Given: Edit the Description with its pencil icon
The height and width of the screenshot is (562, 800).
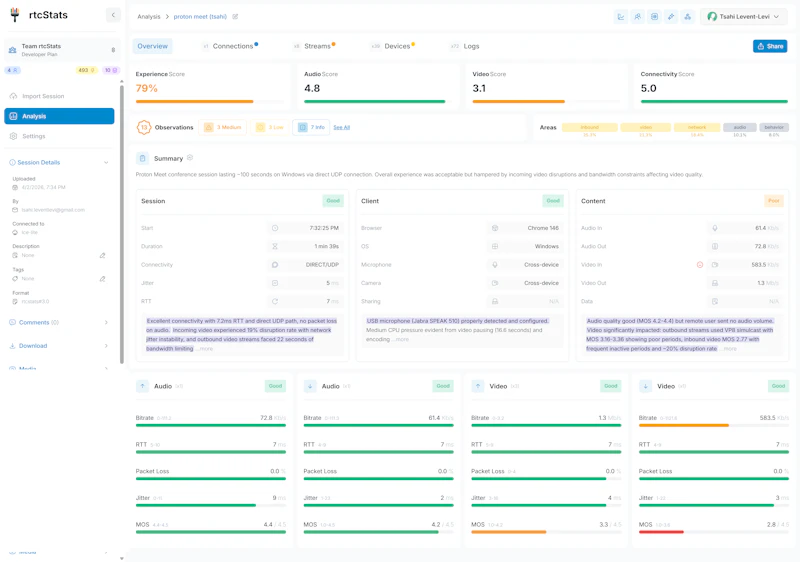Looking at the screenshot, I should 103,256.
